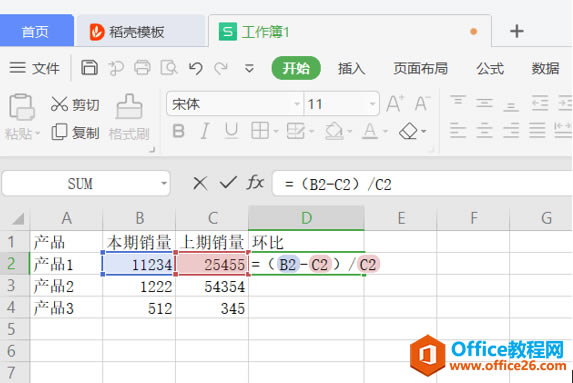Switch to the 数据 ribbon tab
This screenshot has width=573, height=383.
click(x=545, y=68)
